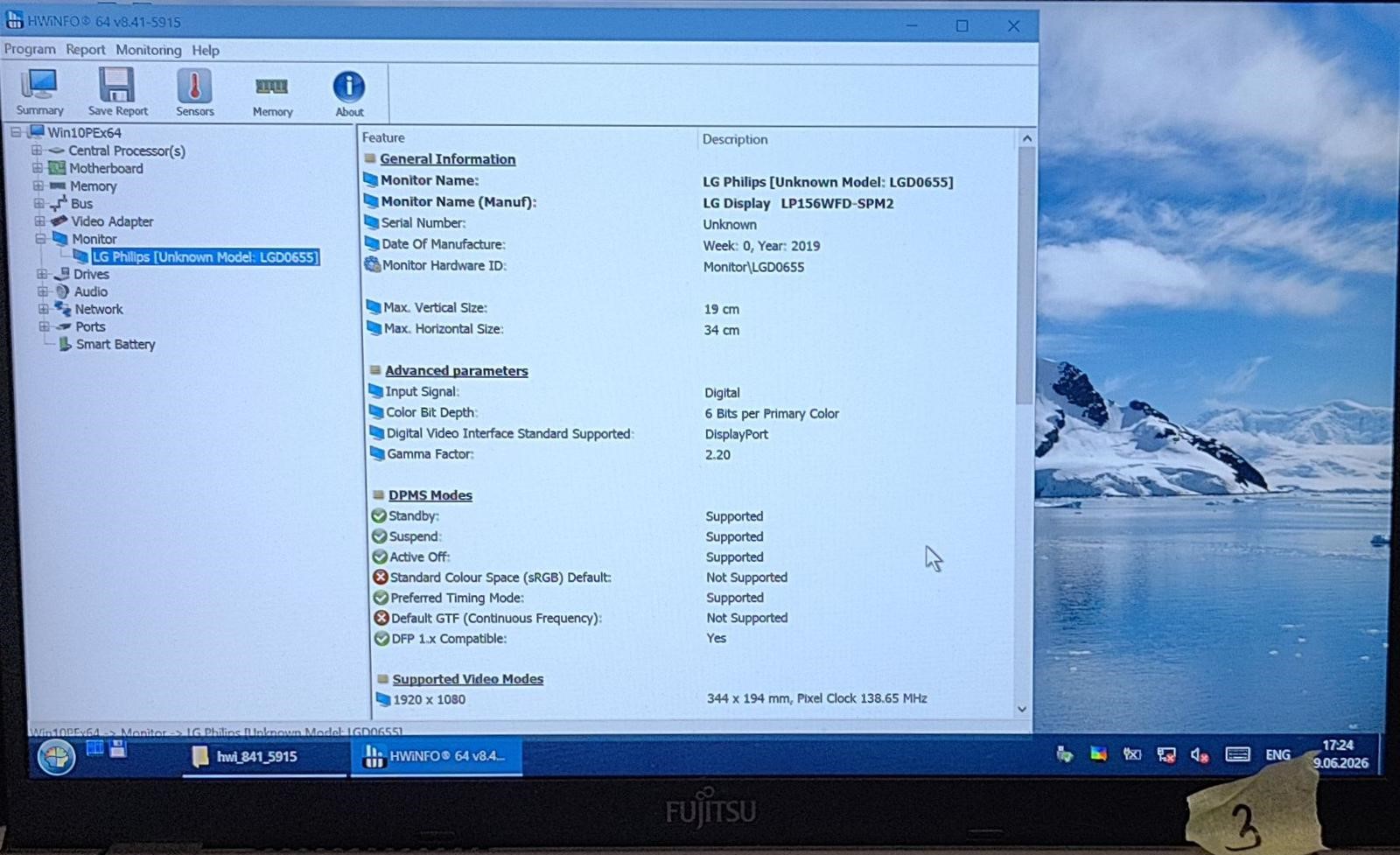This screenshot has width=1400, height=855.
Task: Select Win10PEx64 in the tree
Action: click(84, 132)
